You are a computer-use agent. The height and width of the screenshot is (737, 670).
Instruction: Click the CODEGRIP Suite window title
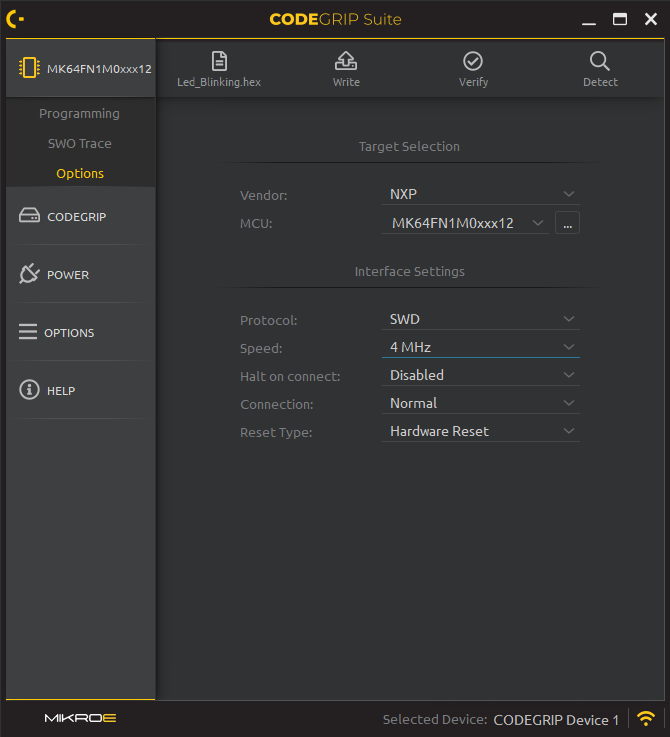tap(335, 19)
